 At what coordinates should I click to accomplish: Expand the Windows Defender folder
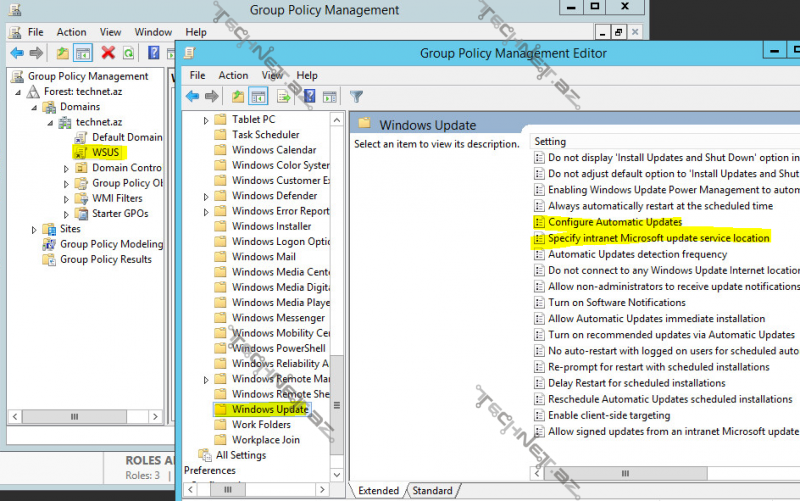pyautogui.click(x=207, y=196)
